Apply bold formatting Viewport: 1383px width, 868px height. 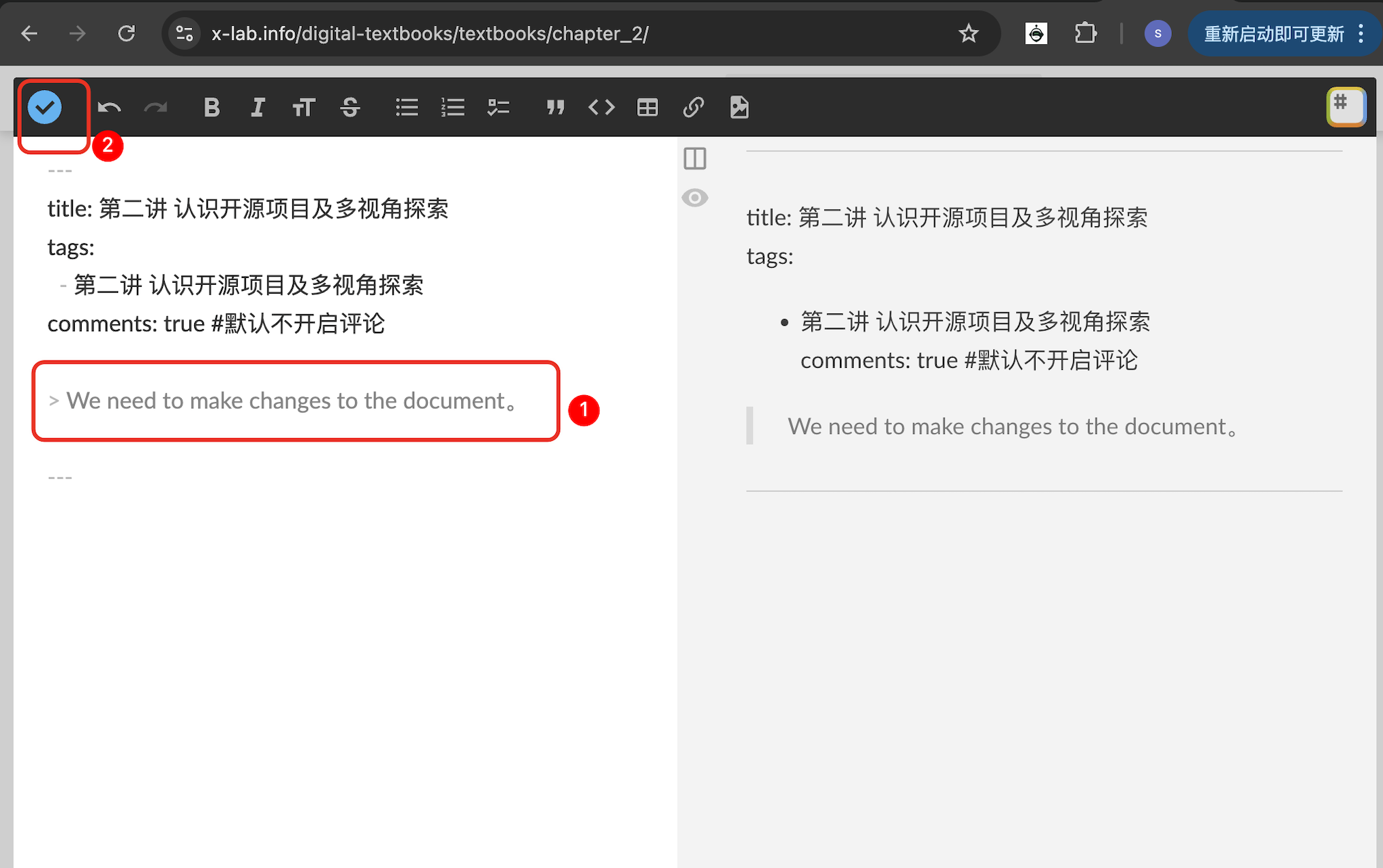pos(212,107)
